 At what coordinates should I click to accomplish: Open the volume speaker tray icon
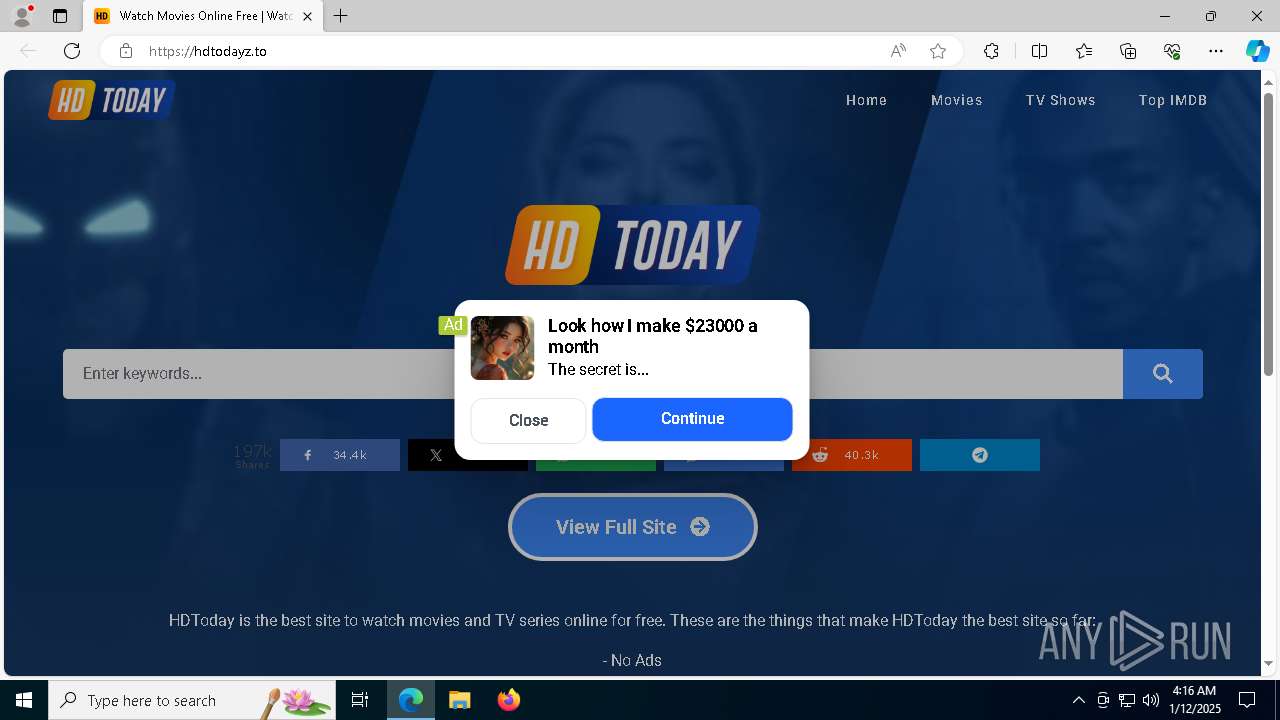pos(1151,700)
